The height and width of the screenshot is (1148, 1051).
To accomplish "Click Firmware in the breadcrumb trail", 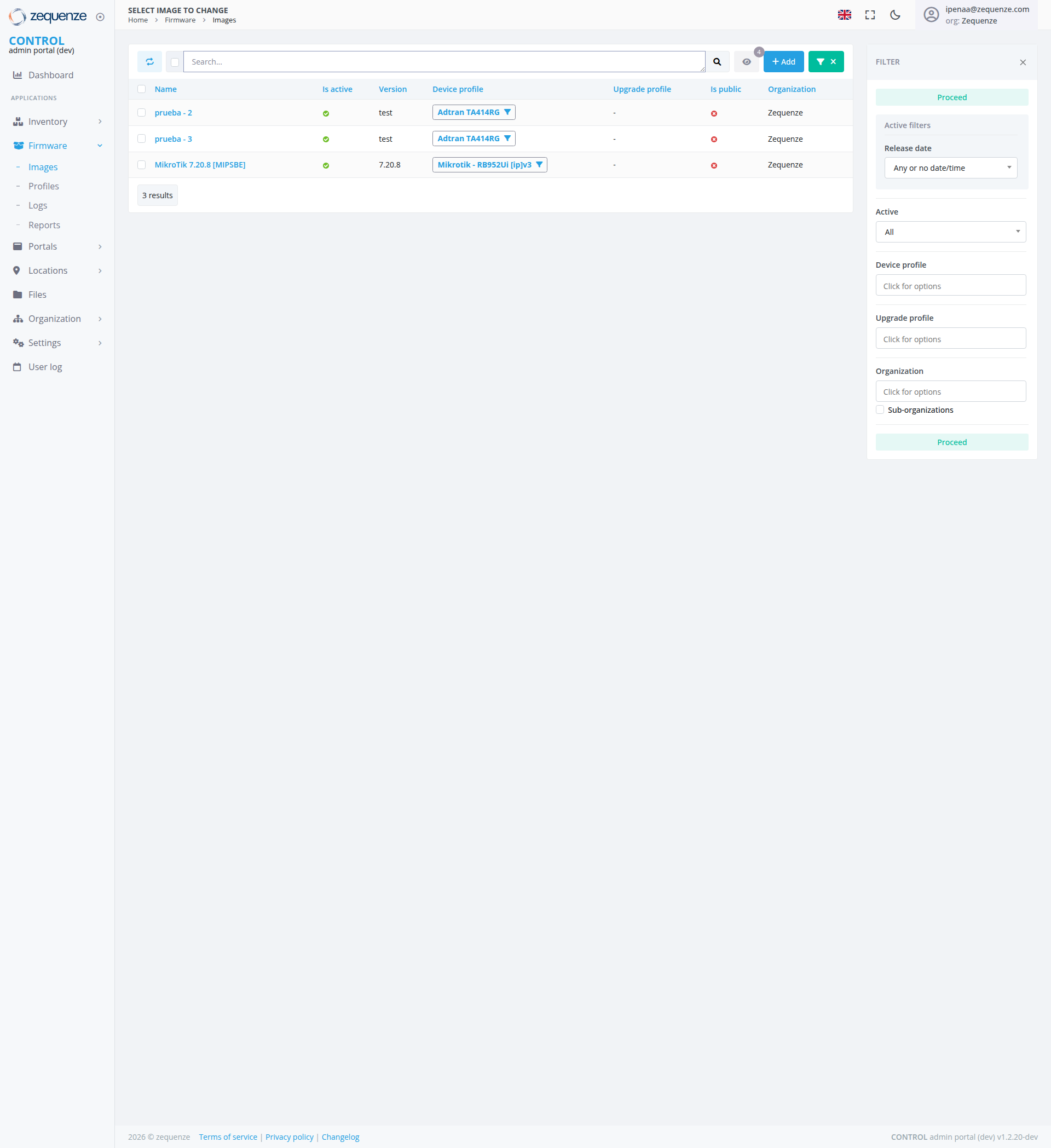I will coord(180,20).
